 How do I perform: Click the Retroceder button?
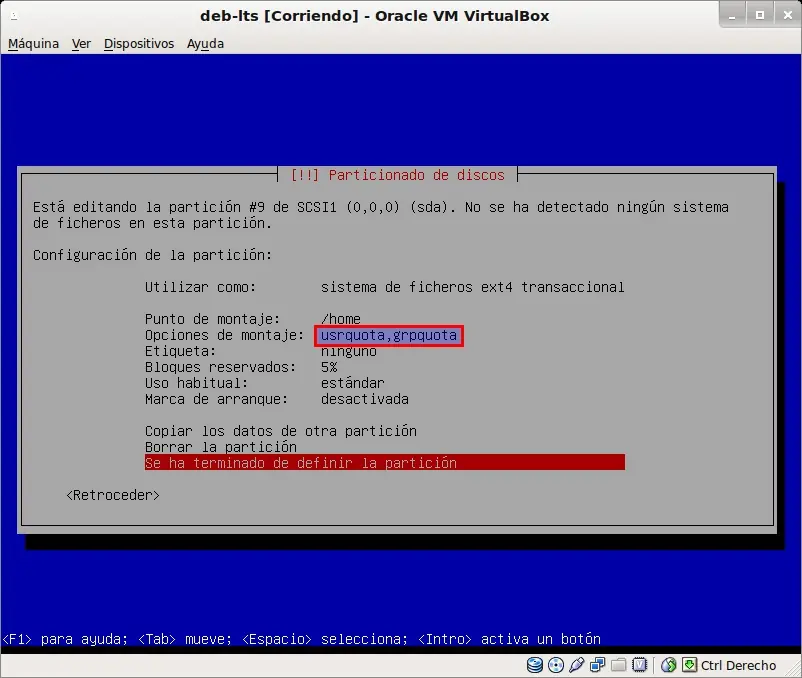(x=113, y=495)
